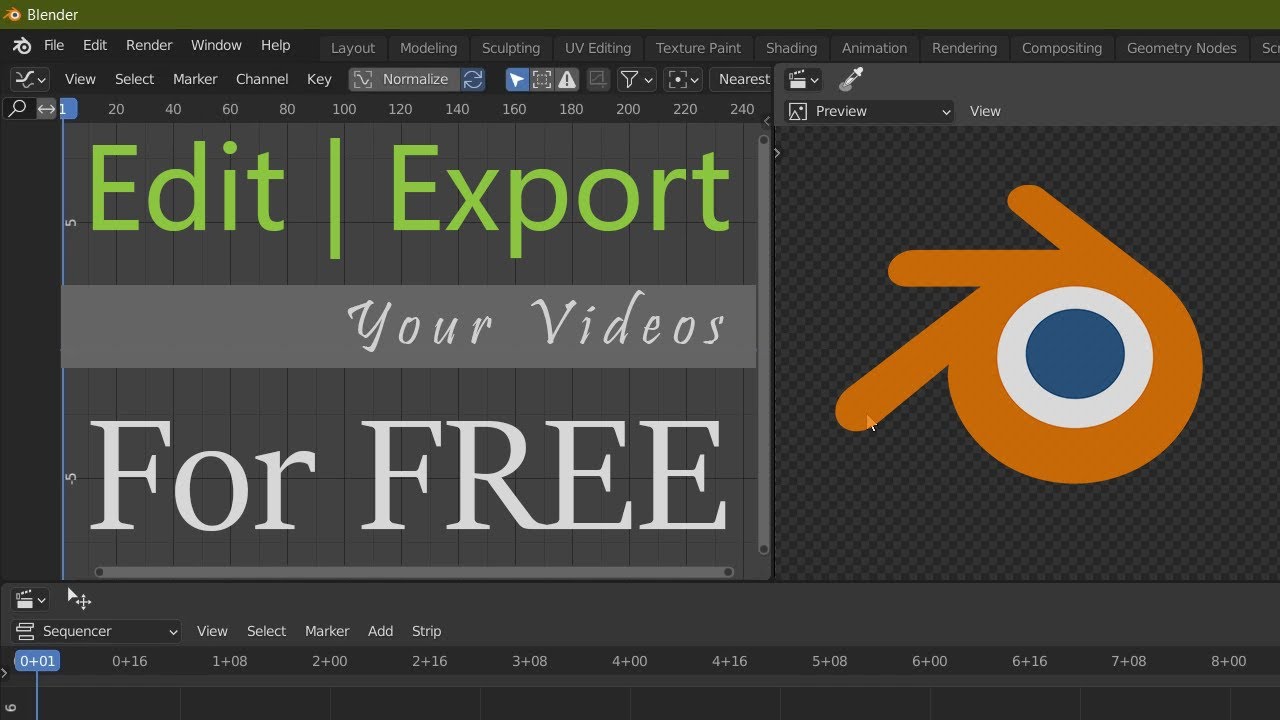Click the magnifier search icon in graph channels
This screenshot has width=1280, height=720.
17,109
